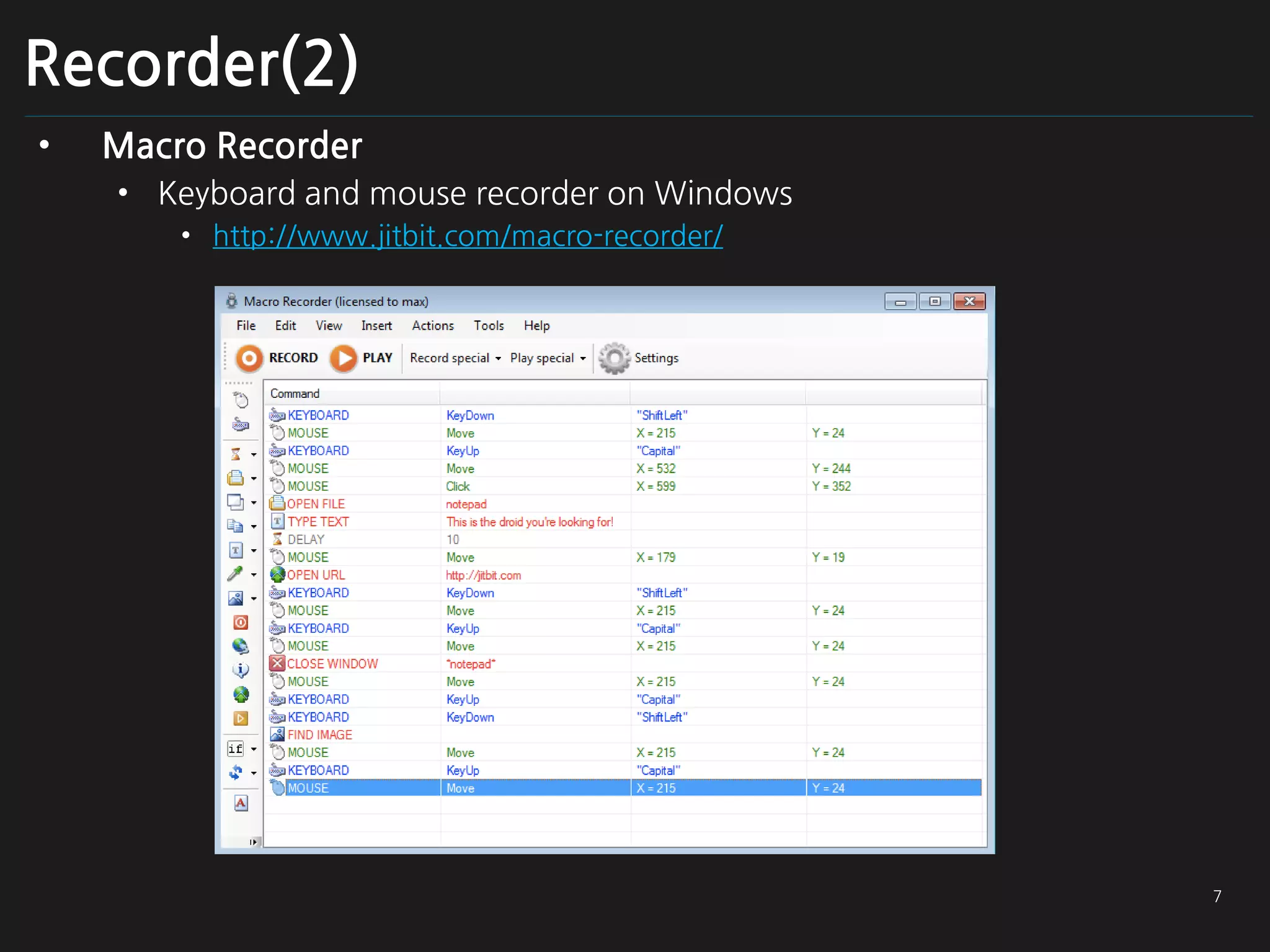Open the Tools menu
Image resolution: width=1270 pixels, height=952 pixels.
[489, 325]
